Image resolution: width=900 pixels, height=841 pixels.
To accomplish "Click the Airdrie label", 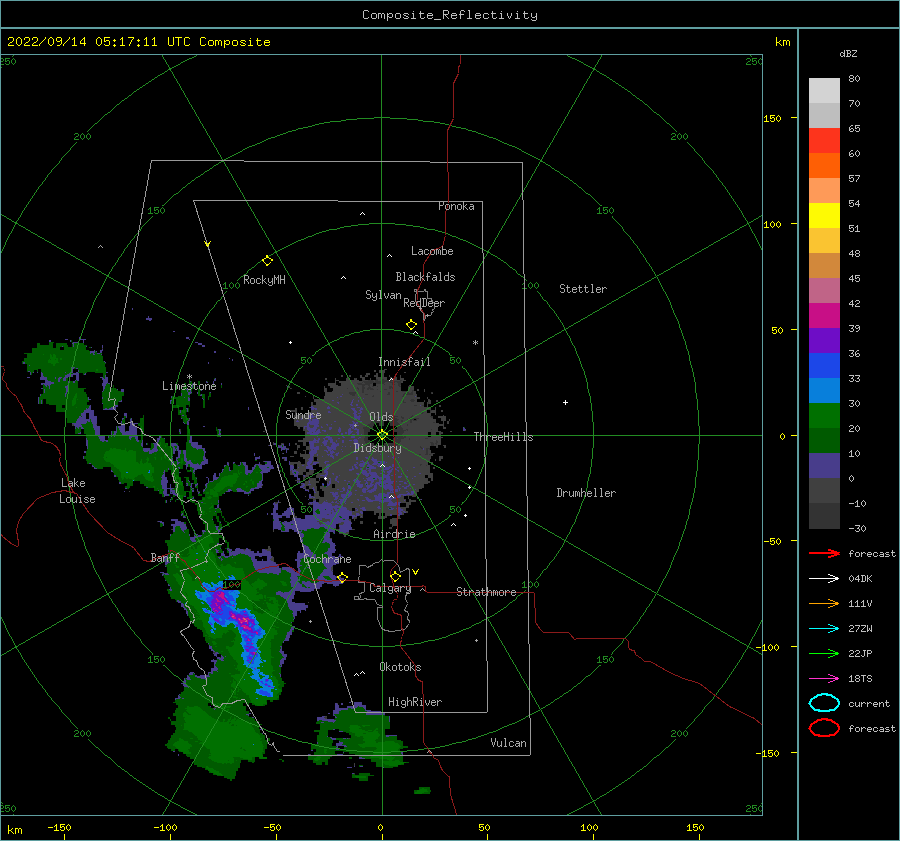I will coord(394,534).
